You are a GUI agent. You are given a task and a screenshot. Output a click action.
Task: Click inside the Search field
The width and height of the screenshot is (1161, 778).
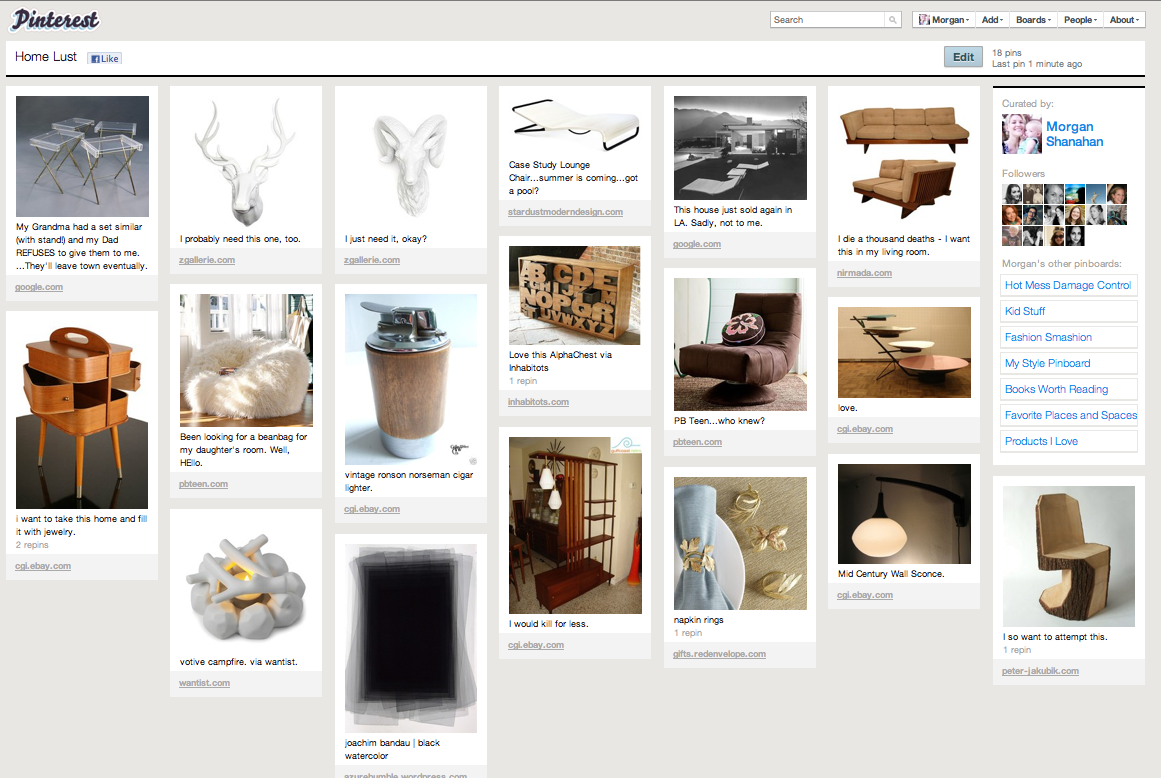click(828, 20)
